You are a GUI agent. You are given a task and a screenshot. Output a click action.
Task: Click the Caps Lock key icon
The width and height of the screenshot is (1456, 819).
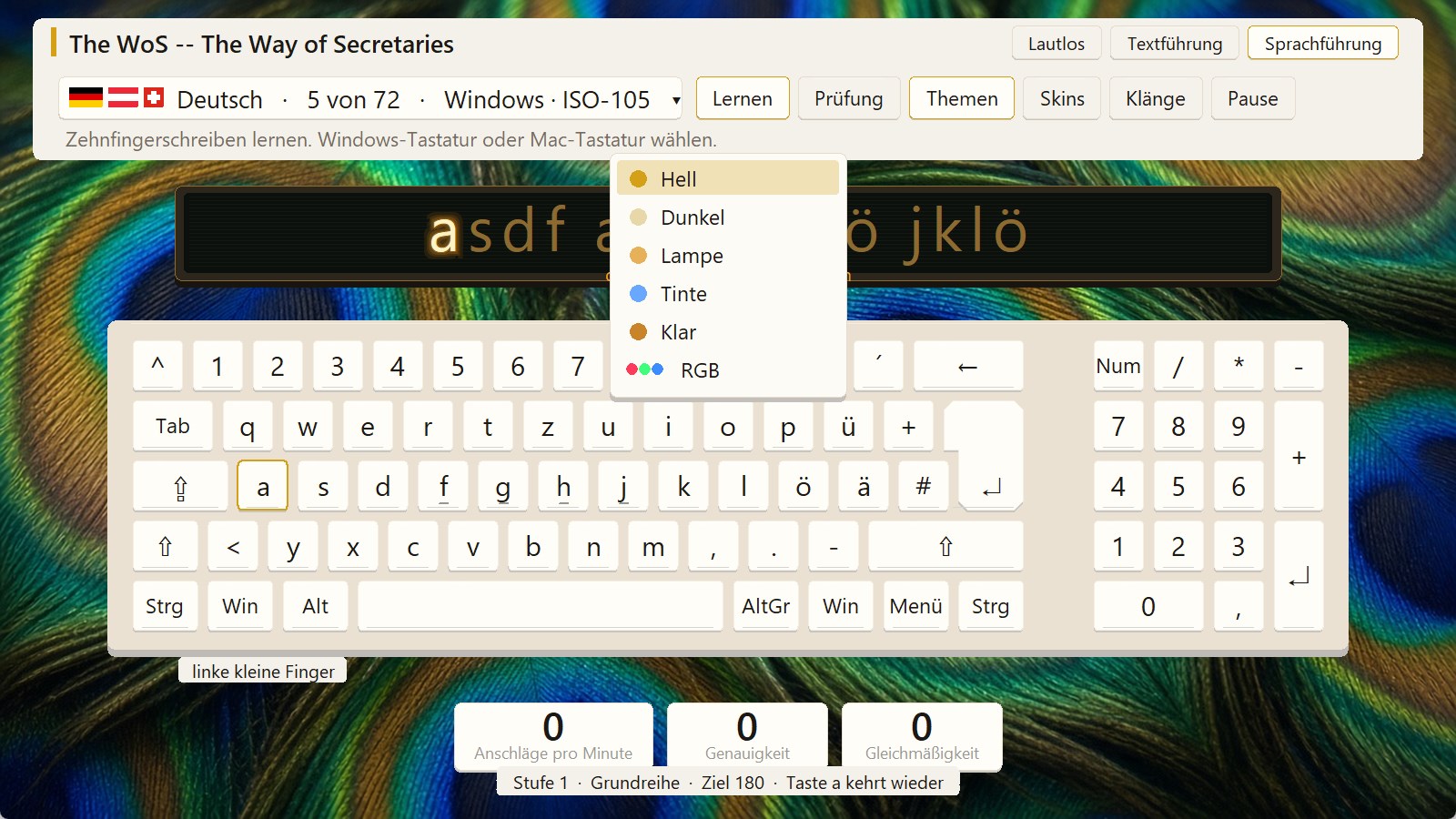180,486
